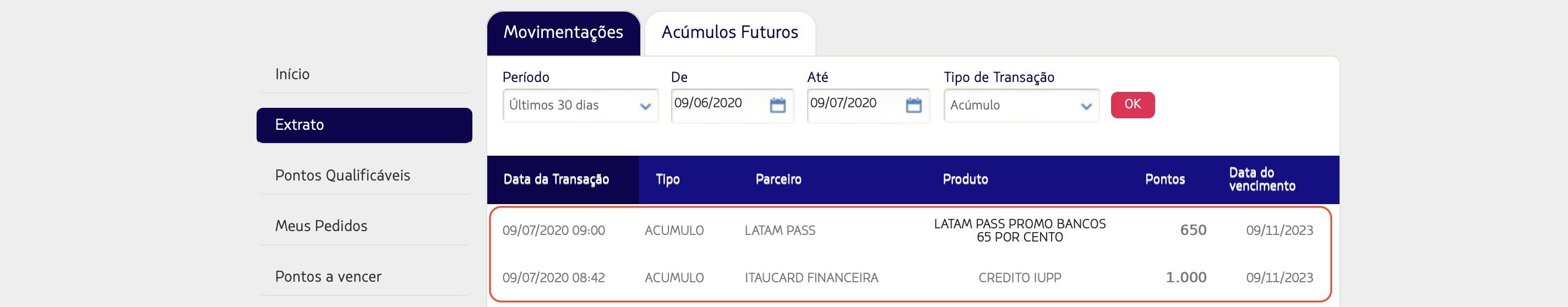The height and width of the screenshot is (307, 1568).
Task: Expand the Período dropdown
Action: tap(580, 105)
